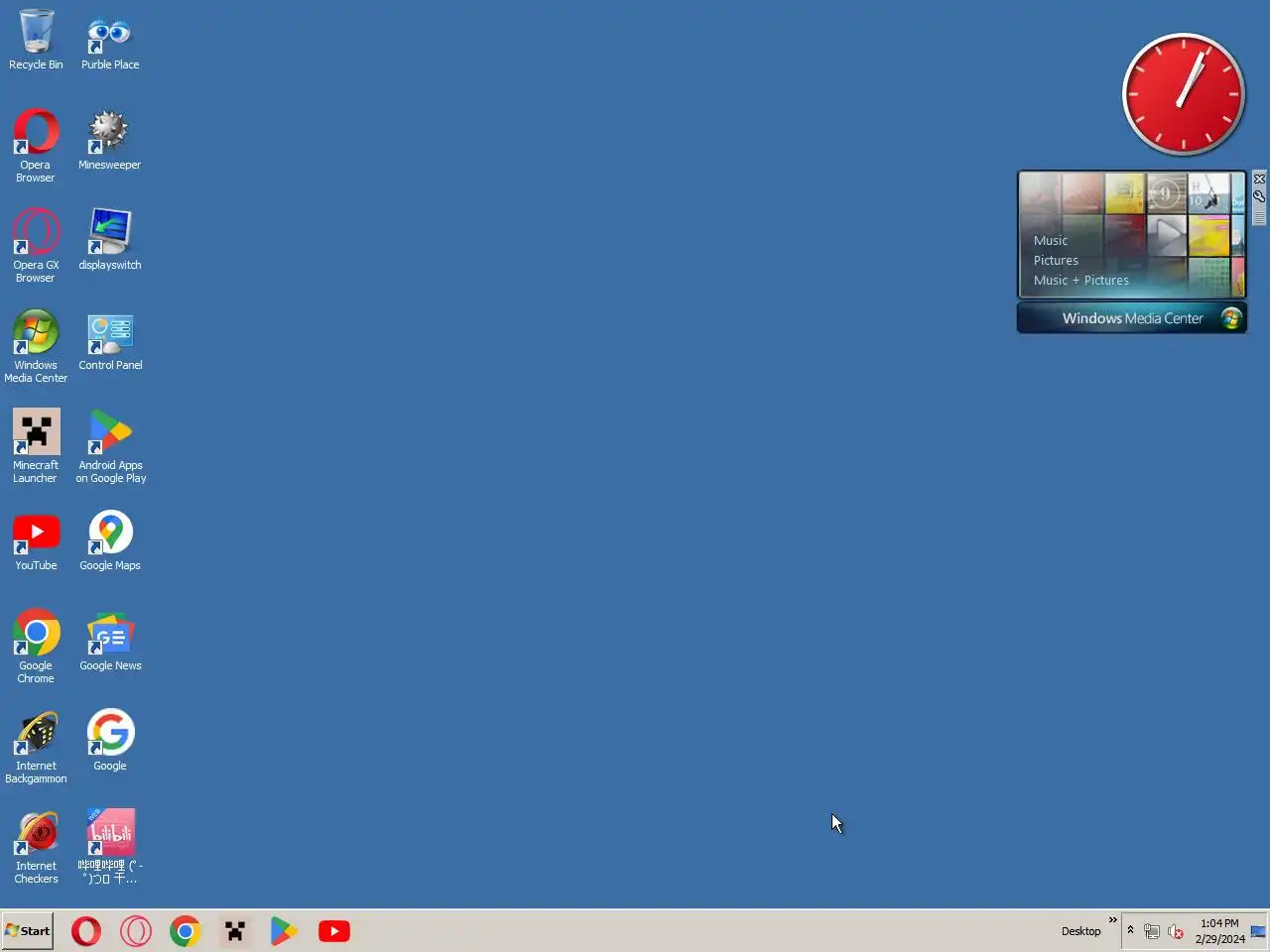Launch Opera from the taskbar
The height and width of the screenshot is (952, 1270).
86,931
